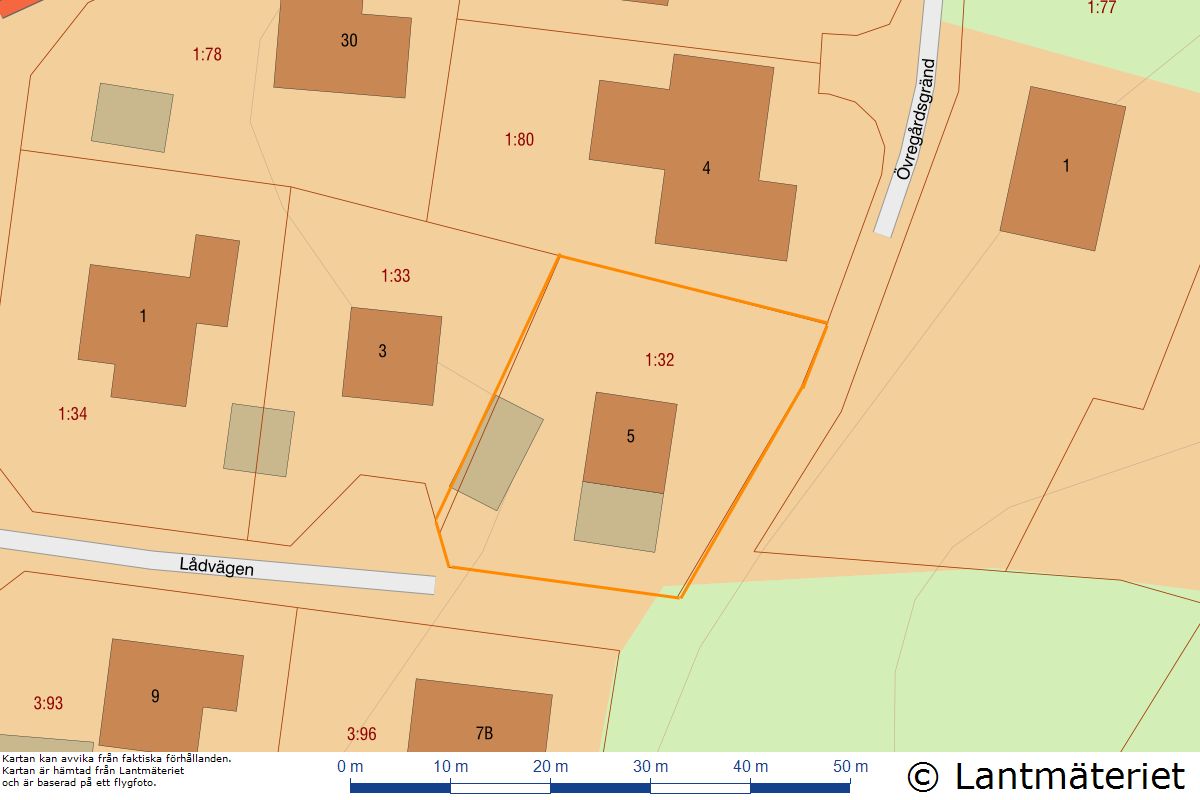Click the 'Kartan kan avvika' disclaimer line
Image resolution: width=1200 pixels, height=800 pixels.
tap(117, 758)
